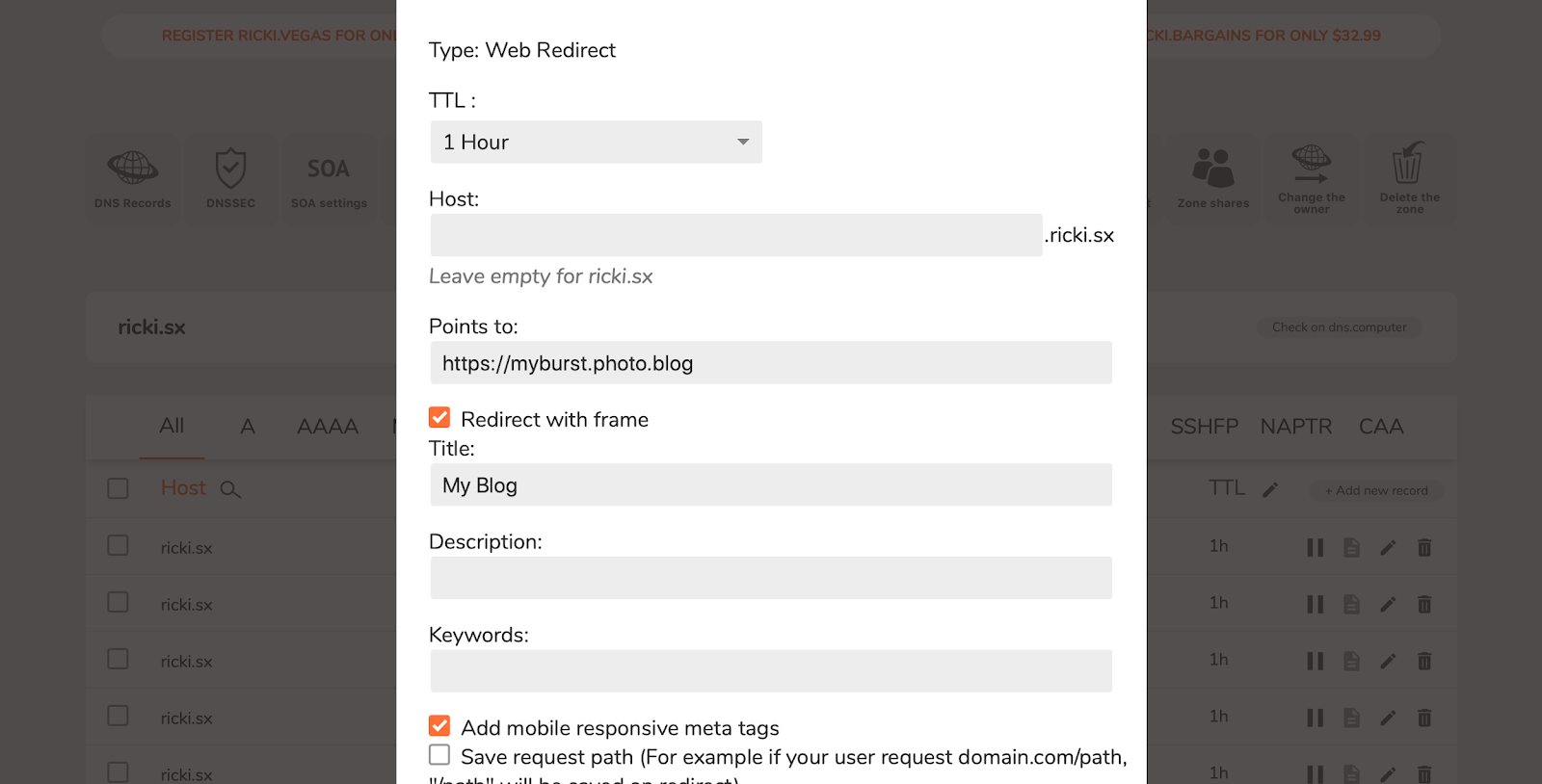Open the DNS Records globe icon
Image resolution: width=1542 pixels, height=784 pixels.
point(133,169)
